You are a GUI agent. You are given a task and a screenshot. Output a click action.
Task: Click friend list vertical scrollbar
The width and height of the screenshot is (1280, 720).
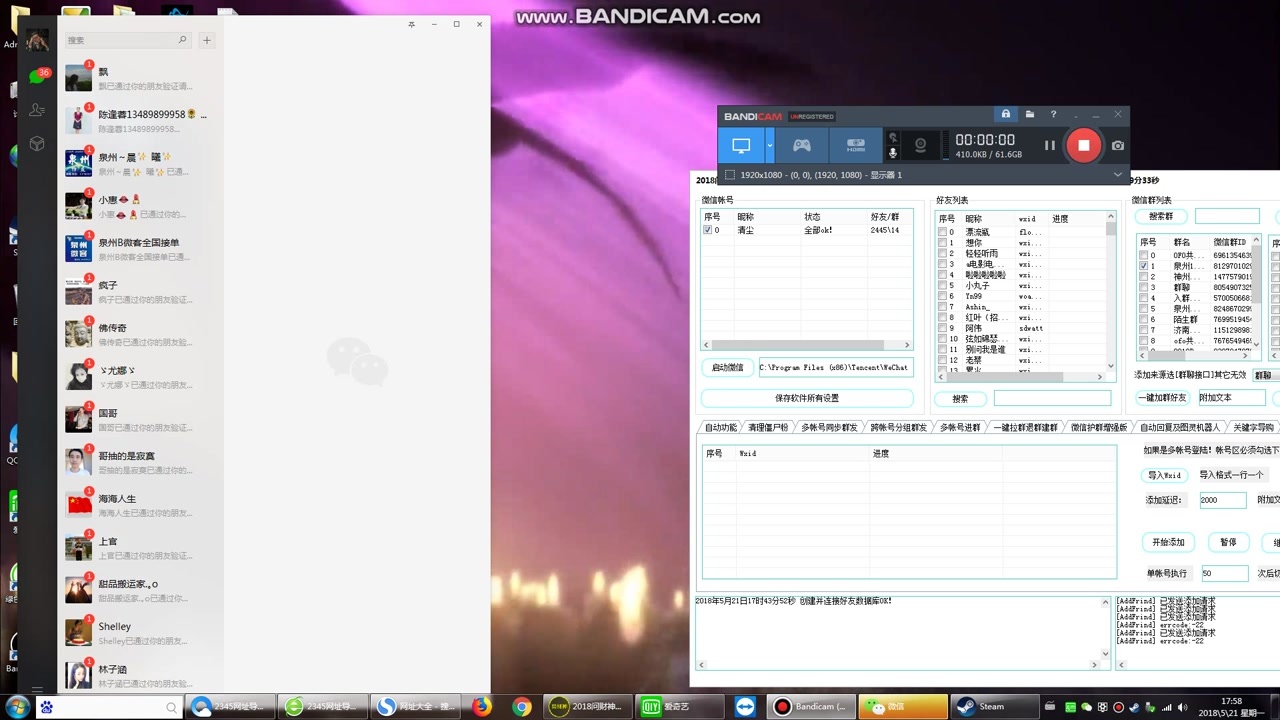tap(1111, 290)
